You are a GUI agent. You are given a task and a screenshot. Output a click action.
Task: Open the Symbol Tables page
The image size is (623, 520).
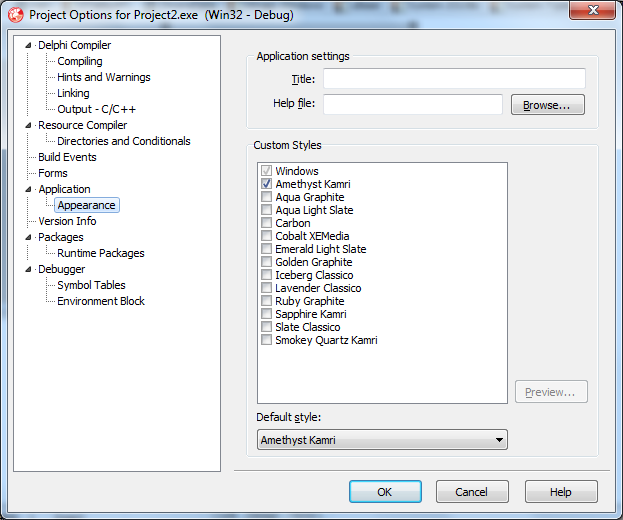91,285
